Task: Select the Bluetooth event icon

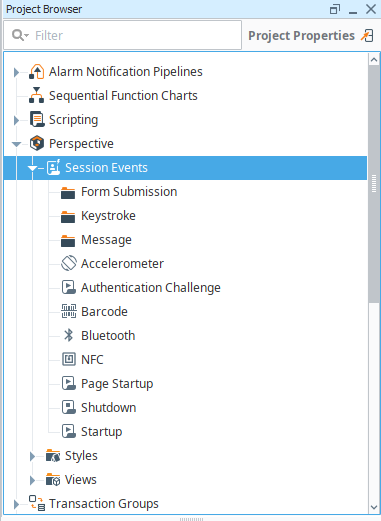Action: tap(69, 335)
